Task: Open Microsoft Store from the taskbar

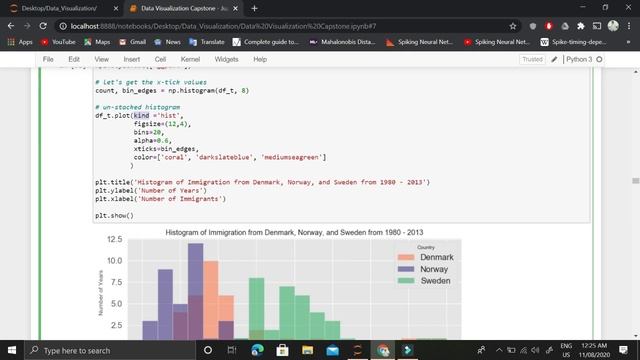Action: pos(282,350)
